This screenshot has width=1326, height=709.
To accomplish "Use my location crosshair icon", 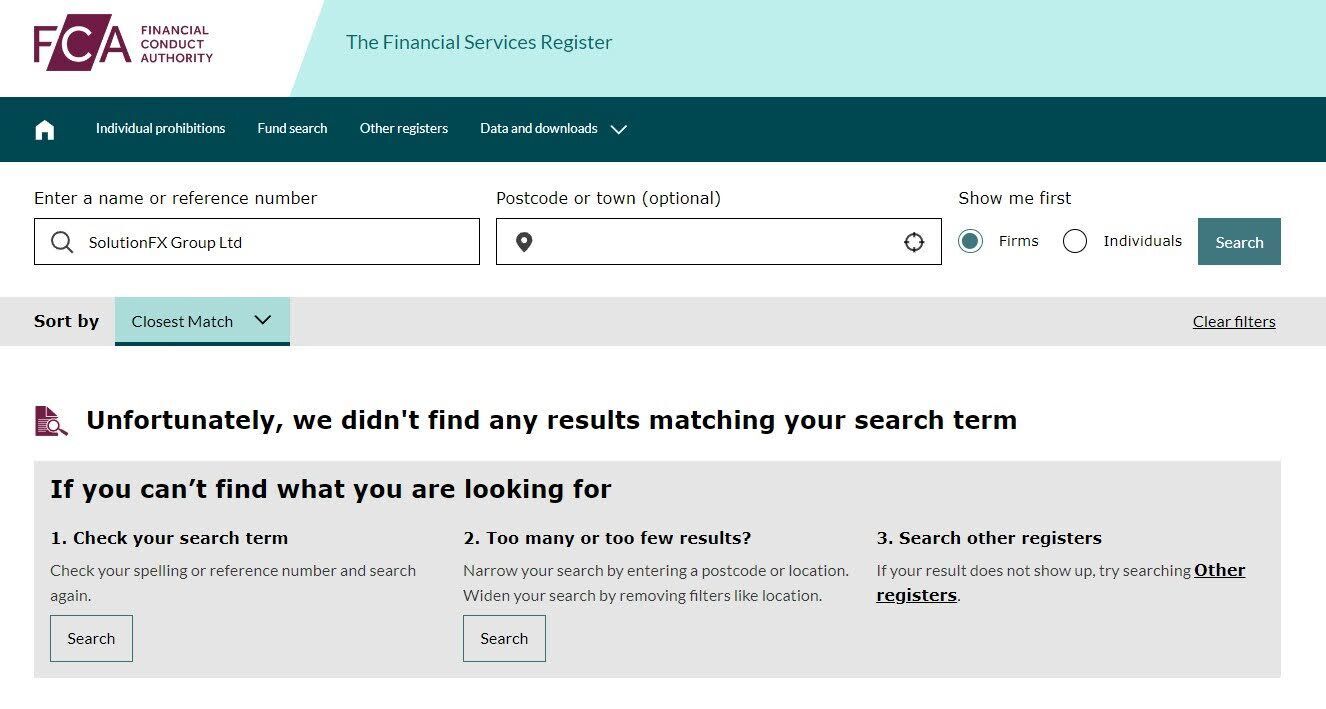I will pyautogui.click(x=914, y=242).
